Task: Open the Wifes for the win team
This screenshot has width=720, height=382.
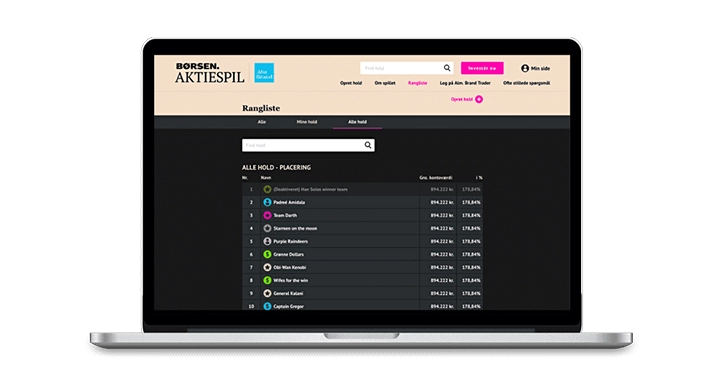Action: coord(291,281)
